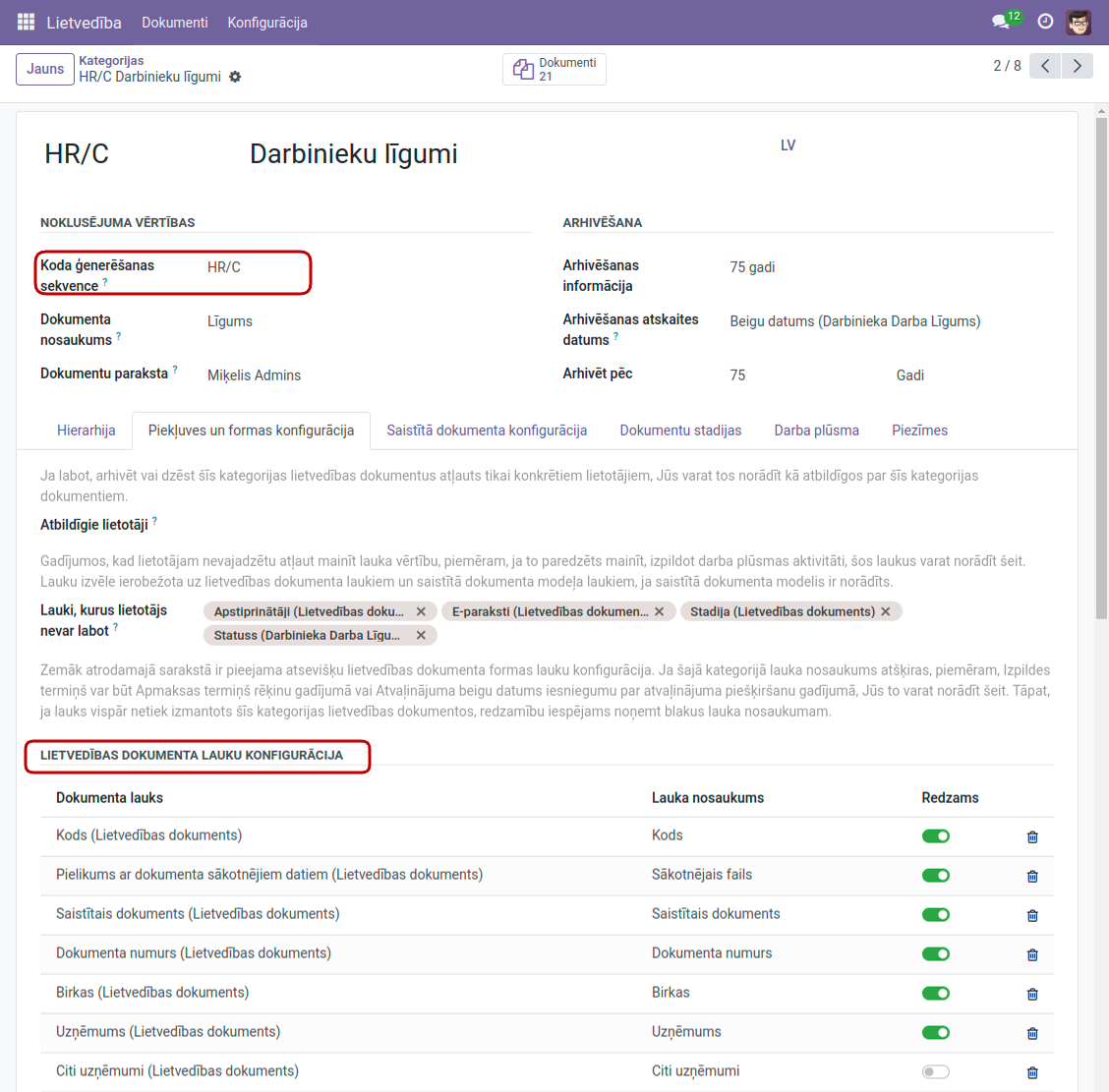
Task: Open the chat messages icon
Action: click(x=1001, y=22)
